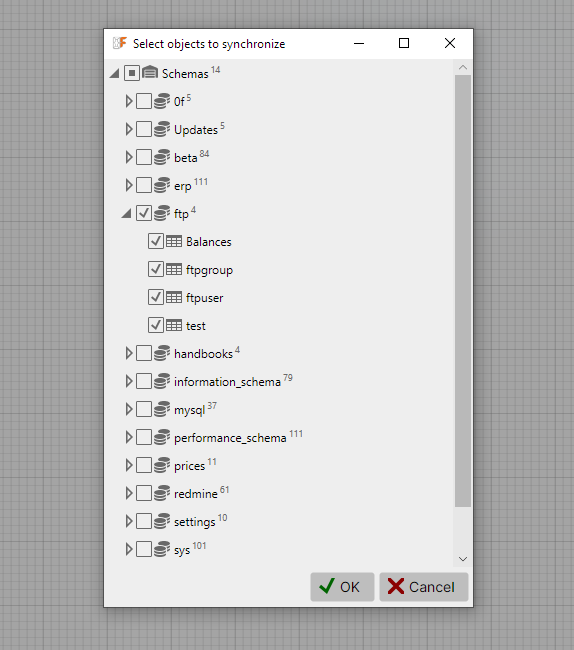The image size is (574, 650).
Task: Expand the performance_schema node
Action: [129, 437]
